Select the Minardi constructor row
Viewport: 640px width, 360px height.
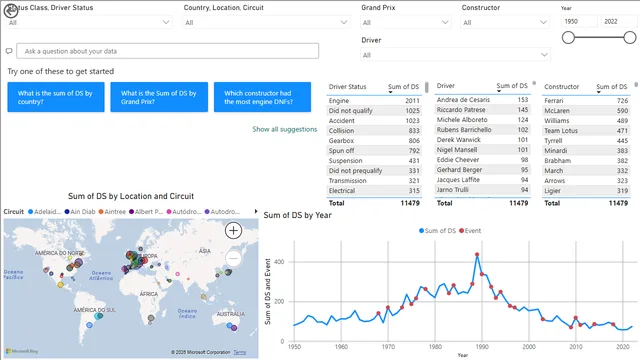[x=586, y=151]
